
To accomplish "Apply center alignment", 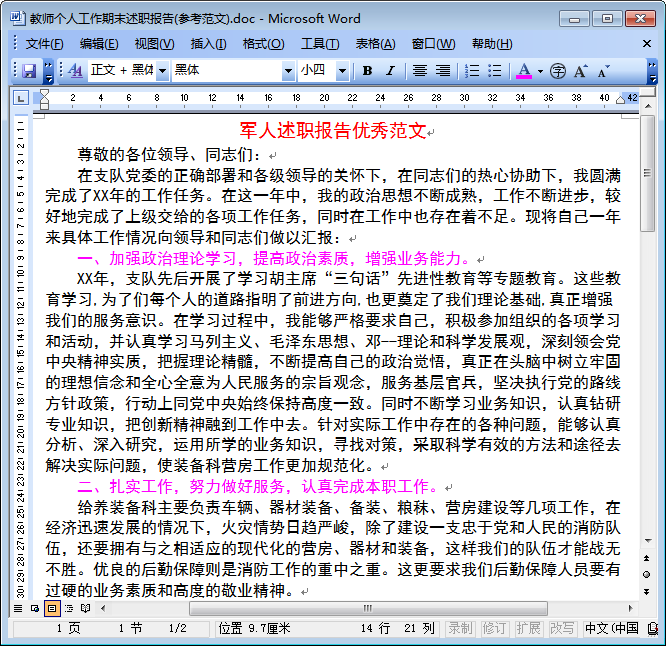I will (x=420, y=71).
